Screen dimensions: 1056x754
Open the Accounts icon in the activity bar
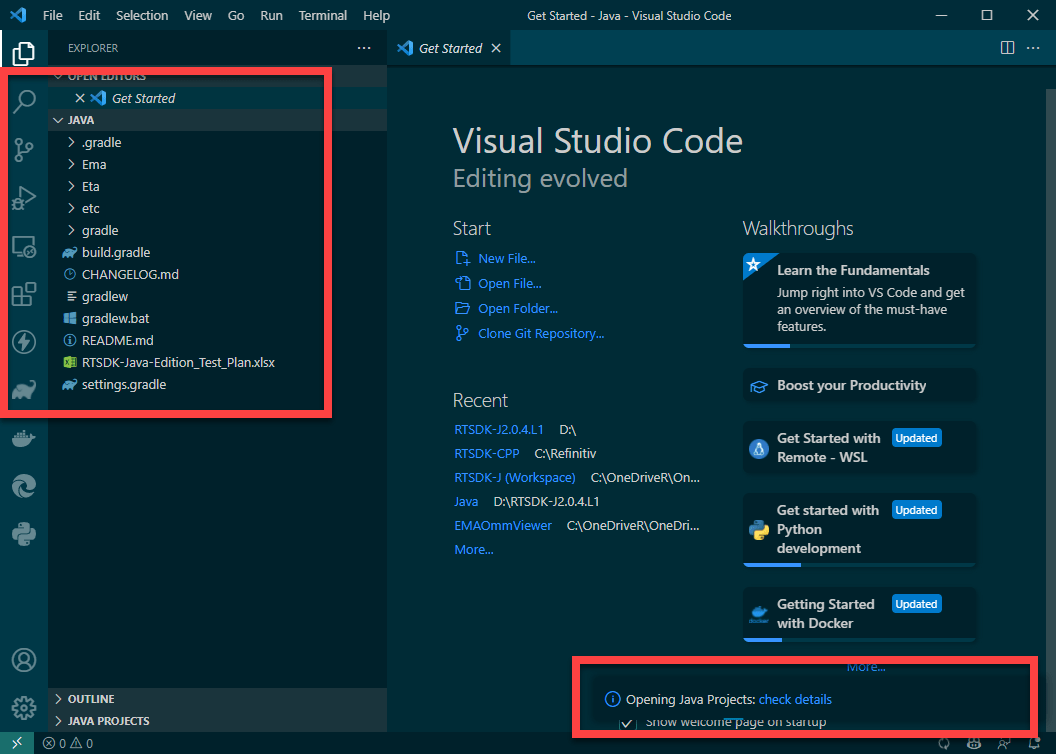click(x=24, y=659)
